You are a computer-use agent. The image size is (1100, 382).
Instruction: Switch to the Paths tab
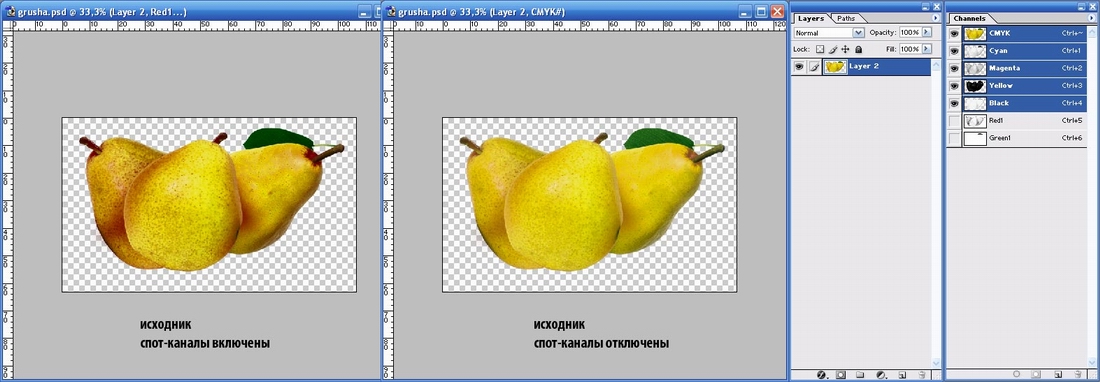tap(846, 18)
